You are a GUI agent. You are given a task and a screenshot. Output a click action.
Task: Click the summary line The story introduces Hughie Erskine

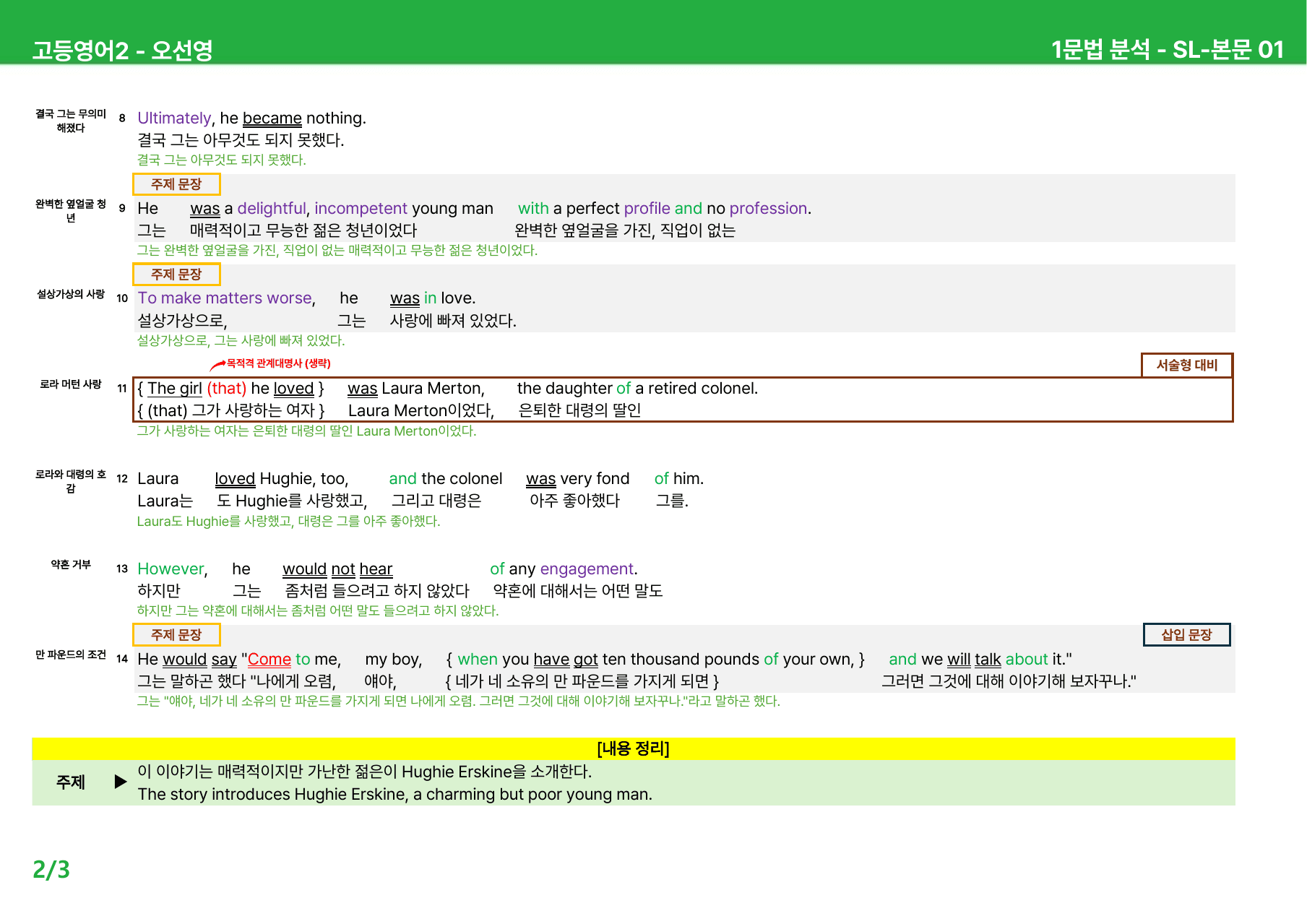[x=395, y=794]
